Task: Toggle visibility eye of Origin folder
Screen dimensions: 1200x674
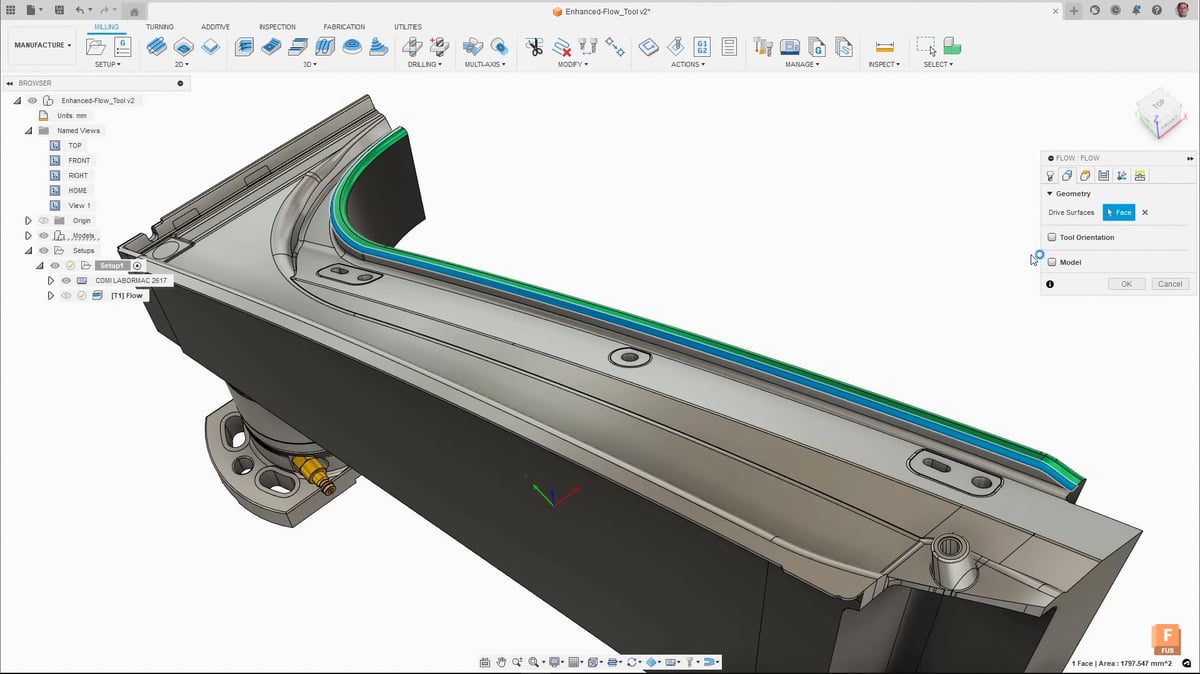Action: pyautogui.click(x=43, y=221)
